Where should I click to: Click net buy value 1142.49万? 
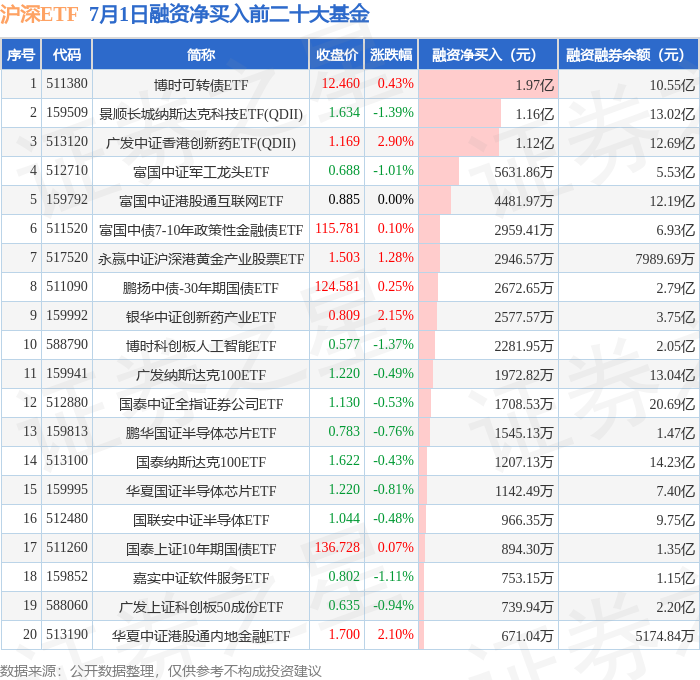coord(524,491)
